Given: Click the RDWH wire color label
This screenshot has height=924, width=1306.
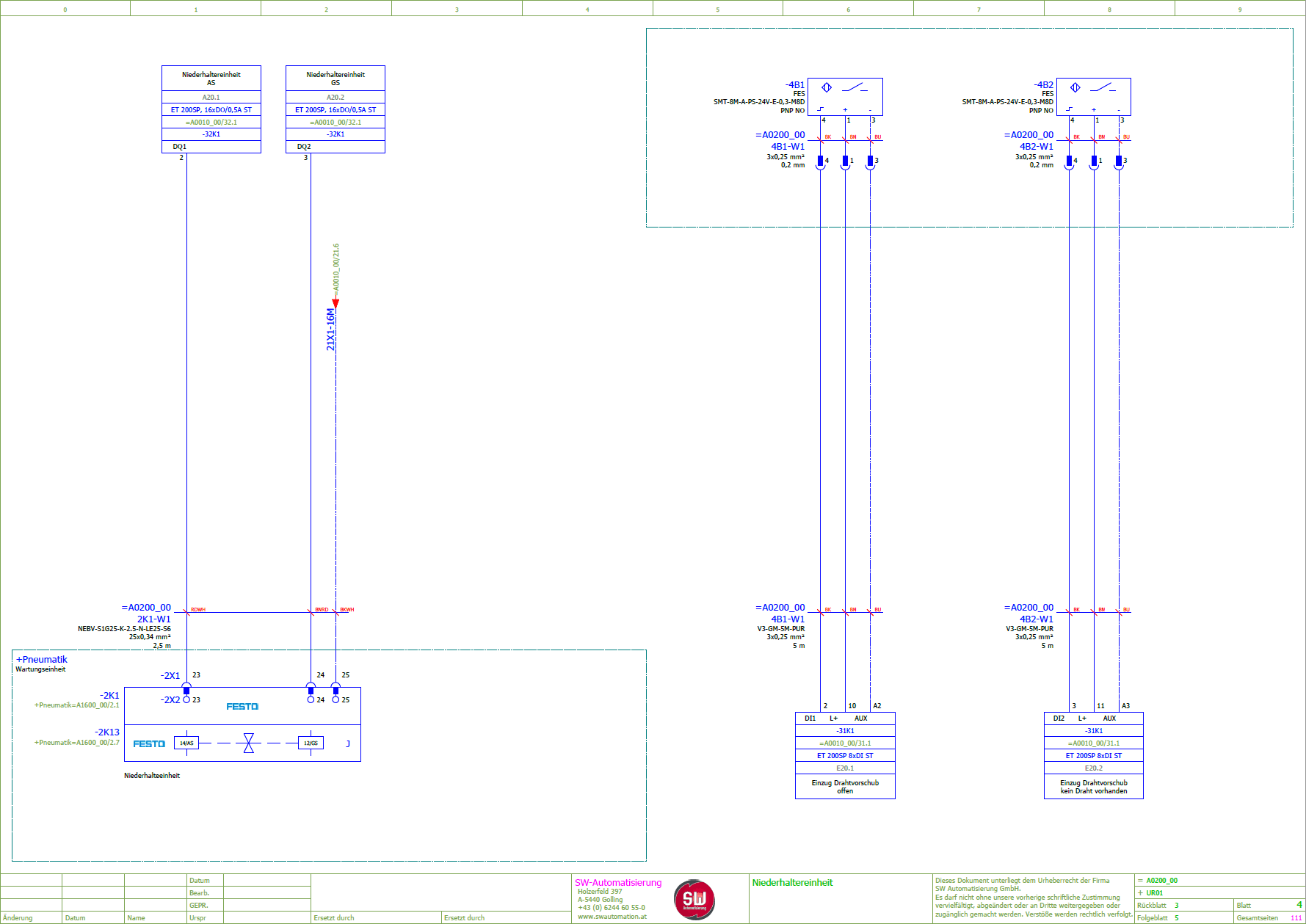Looking at the screenshot, I should (x=198, y=610).
